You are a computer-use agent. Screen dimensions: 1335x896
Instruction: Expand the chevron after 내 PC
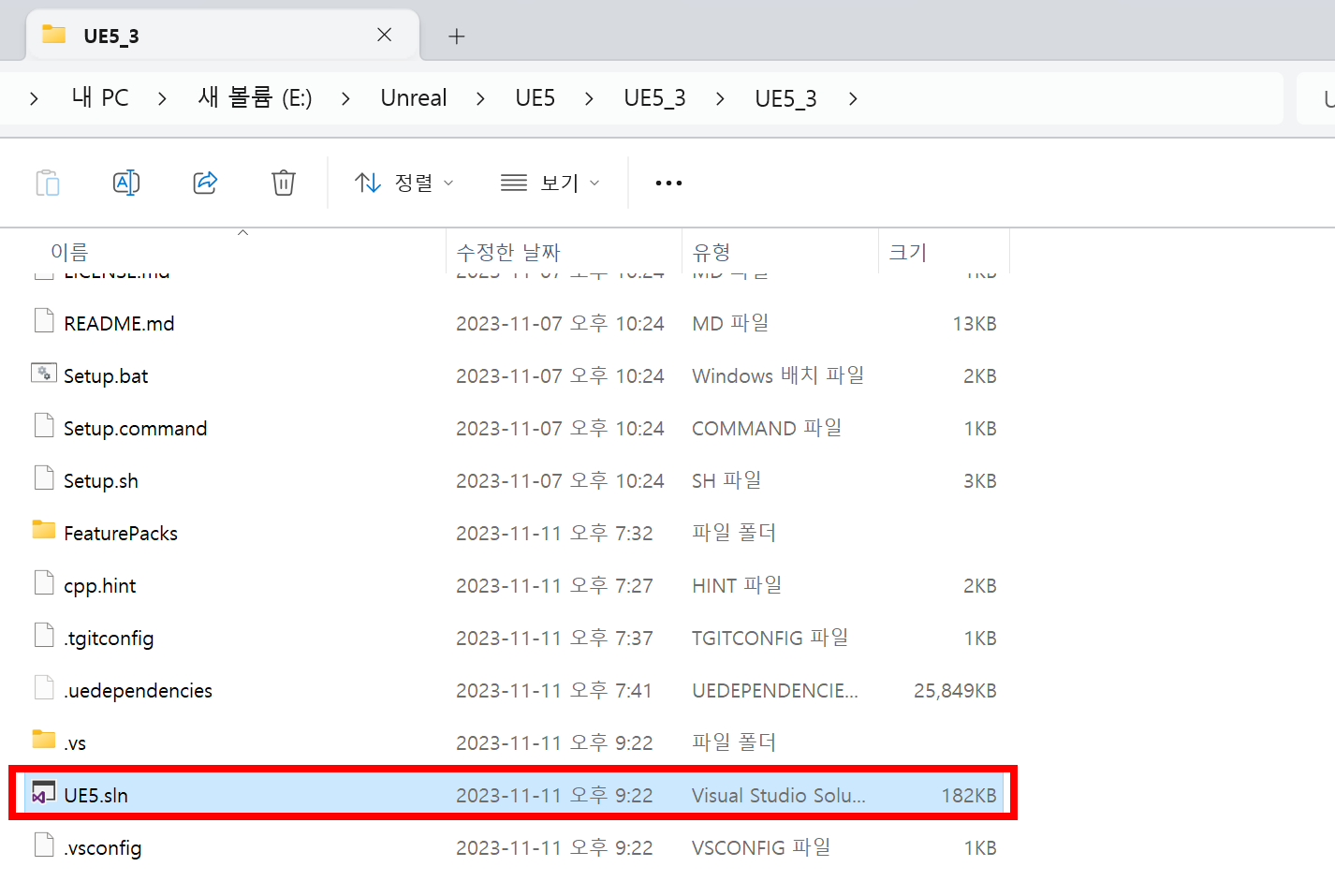click(x=162, y=98)
